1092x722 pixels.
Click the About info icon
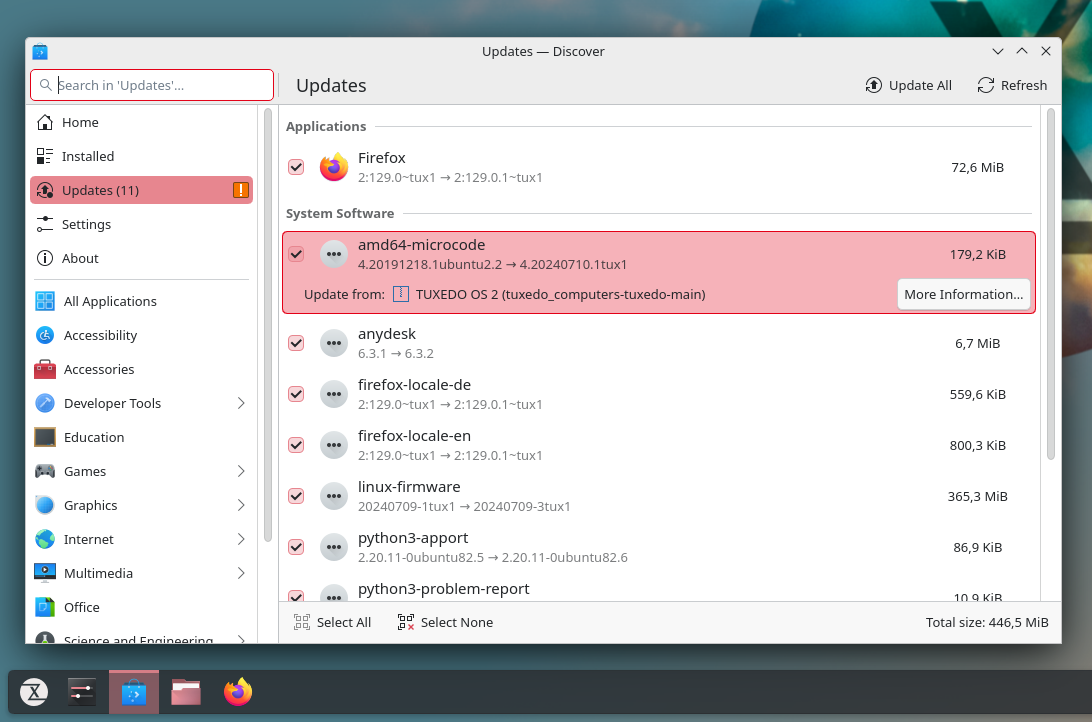click(x=45, y=258)
